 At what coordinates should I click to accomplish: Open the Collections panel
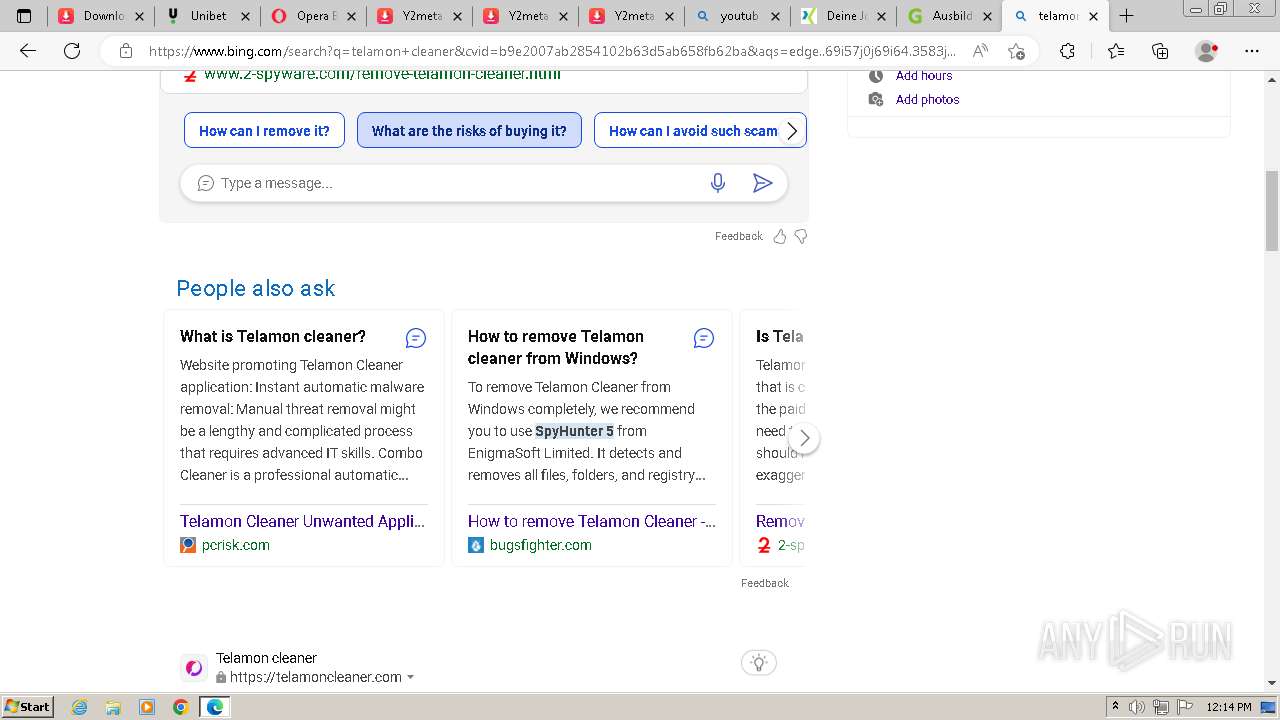pos(1160,51)
